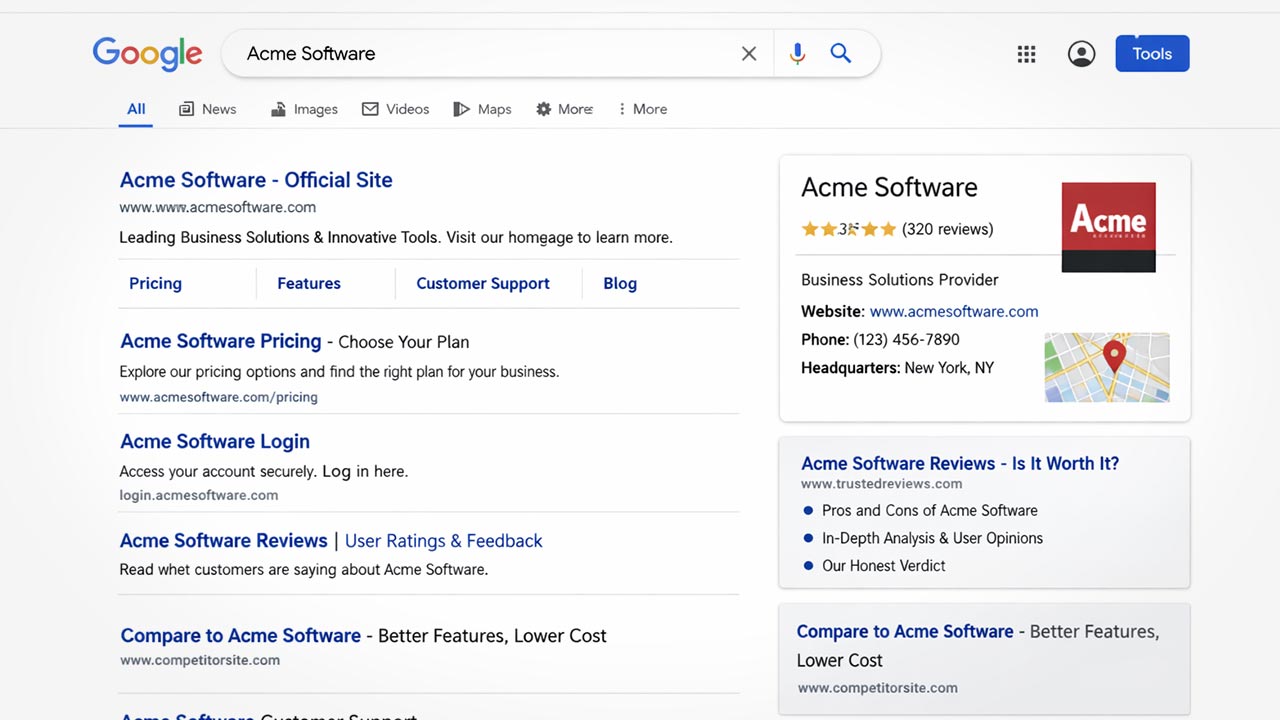
Task: Open the map thumbnail with red pin
Action: click(1107, 367)
